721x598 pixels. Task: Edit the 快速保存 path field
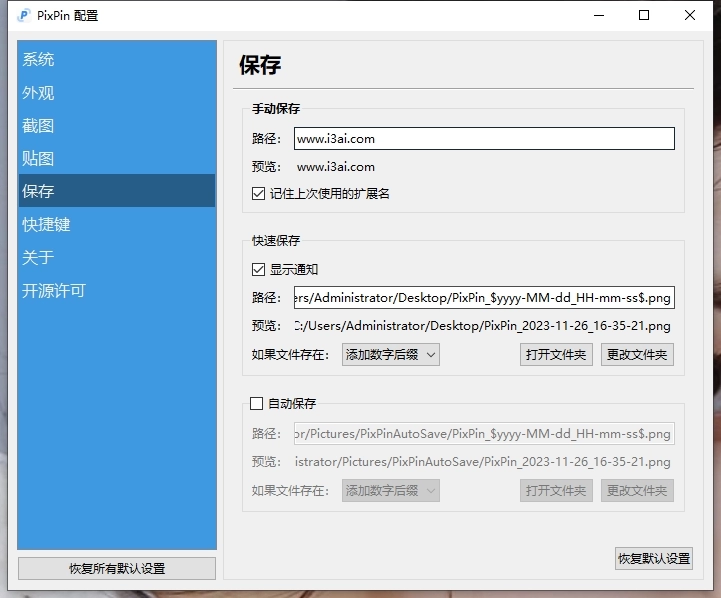point(484,297)
